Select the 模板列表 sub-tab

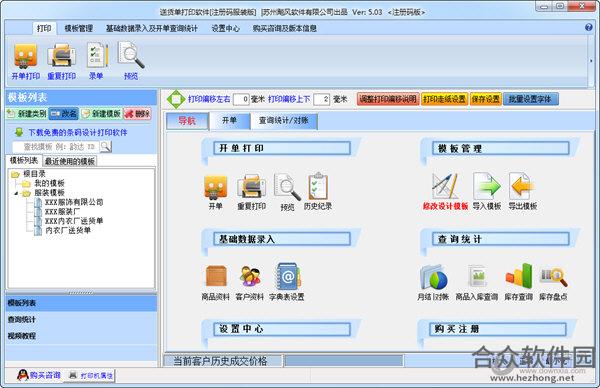pyautogui.click(x=24, y=161)
